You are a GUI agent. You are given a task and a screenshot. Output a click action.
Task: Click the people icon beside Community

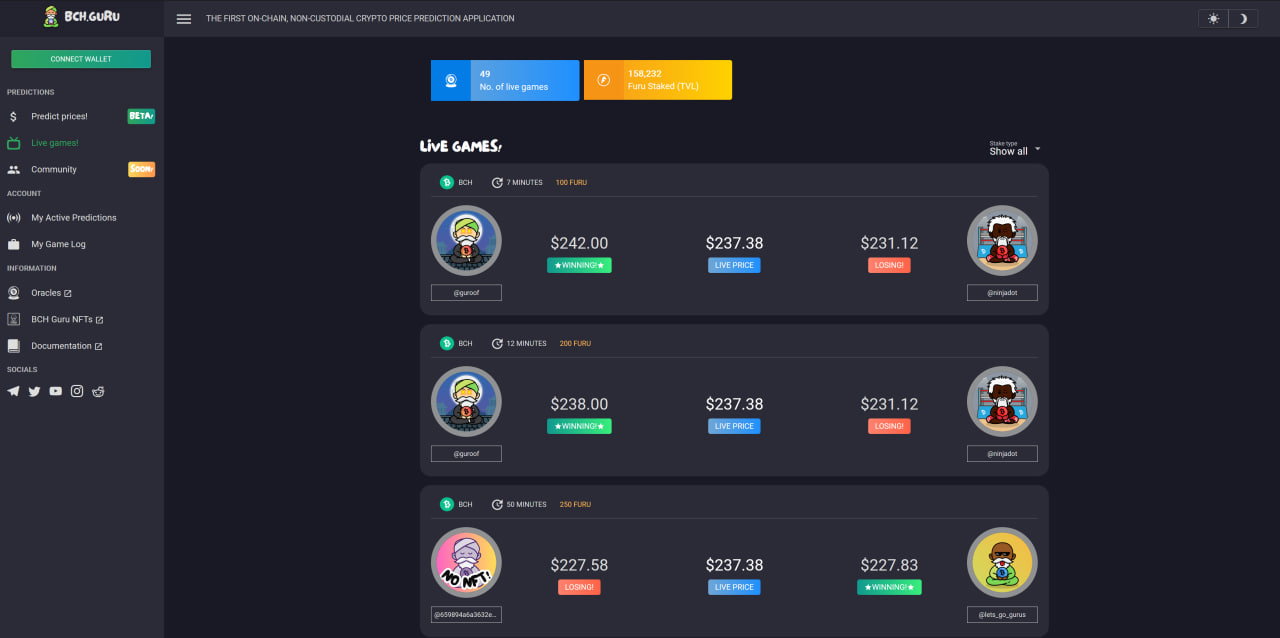13,169
